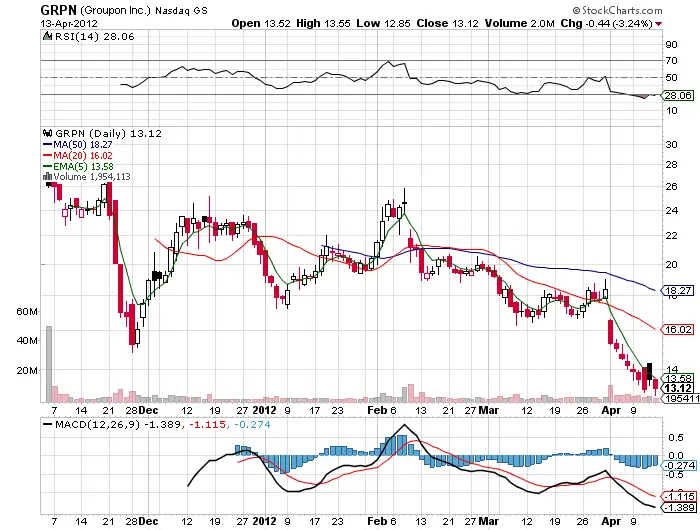Click the Dec label on price chart date axis
Image resolution: width=700 pixels, height=530 pixels.
[x=148, y=410]
